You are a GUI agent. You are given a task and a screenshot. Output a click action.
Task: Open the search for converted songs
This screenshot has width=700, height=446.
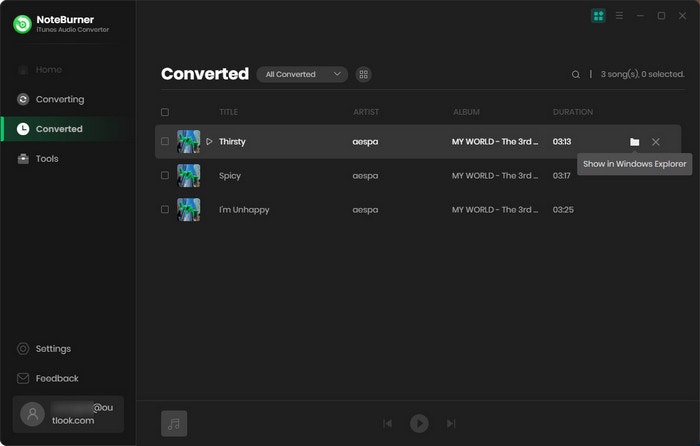click(576, 75)
